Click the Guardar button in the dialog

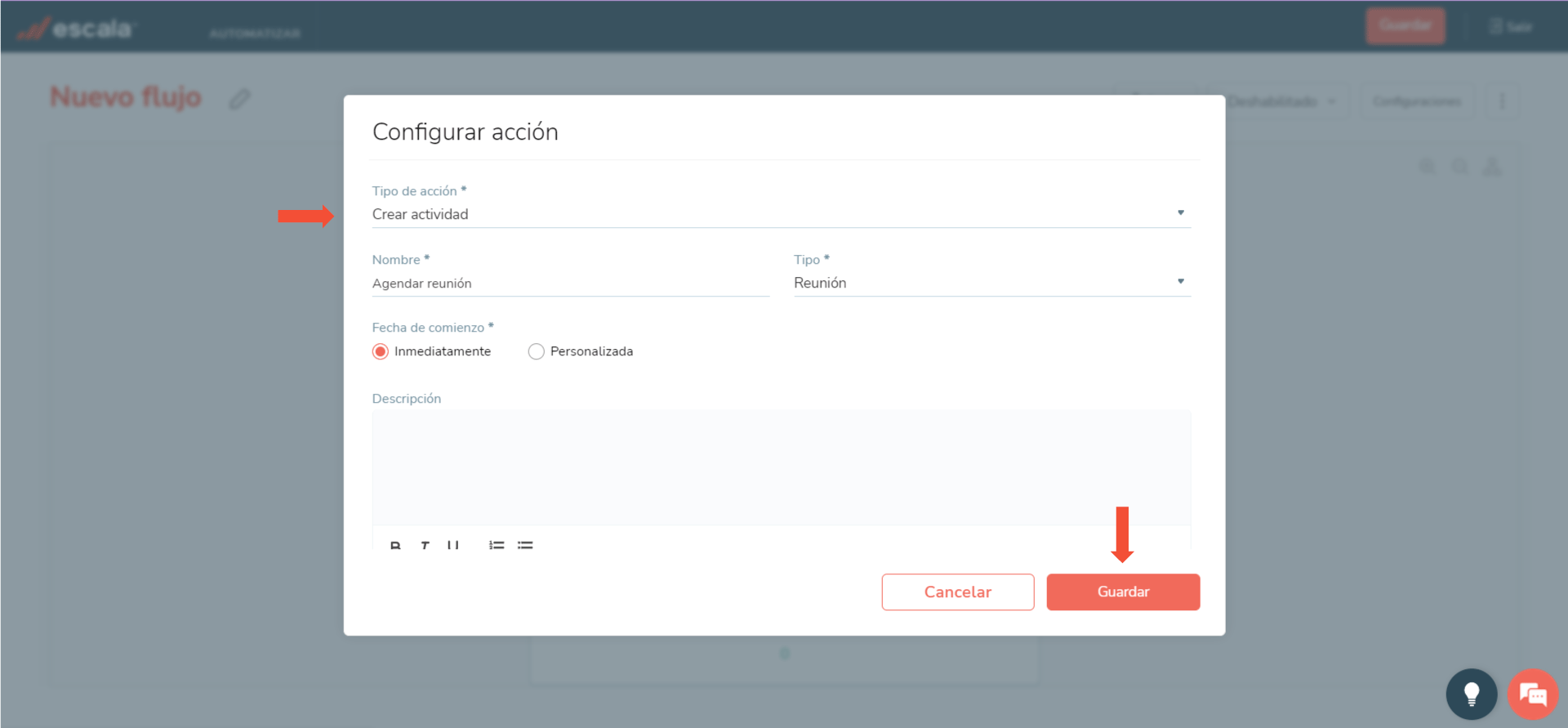click(1123, 592)
